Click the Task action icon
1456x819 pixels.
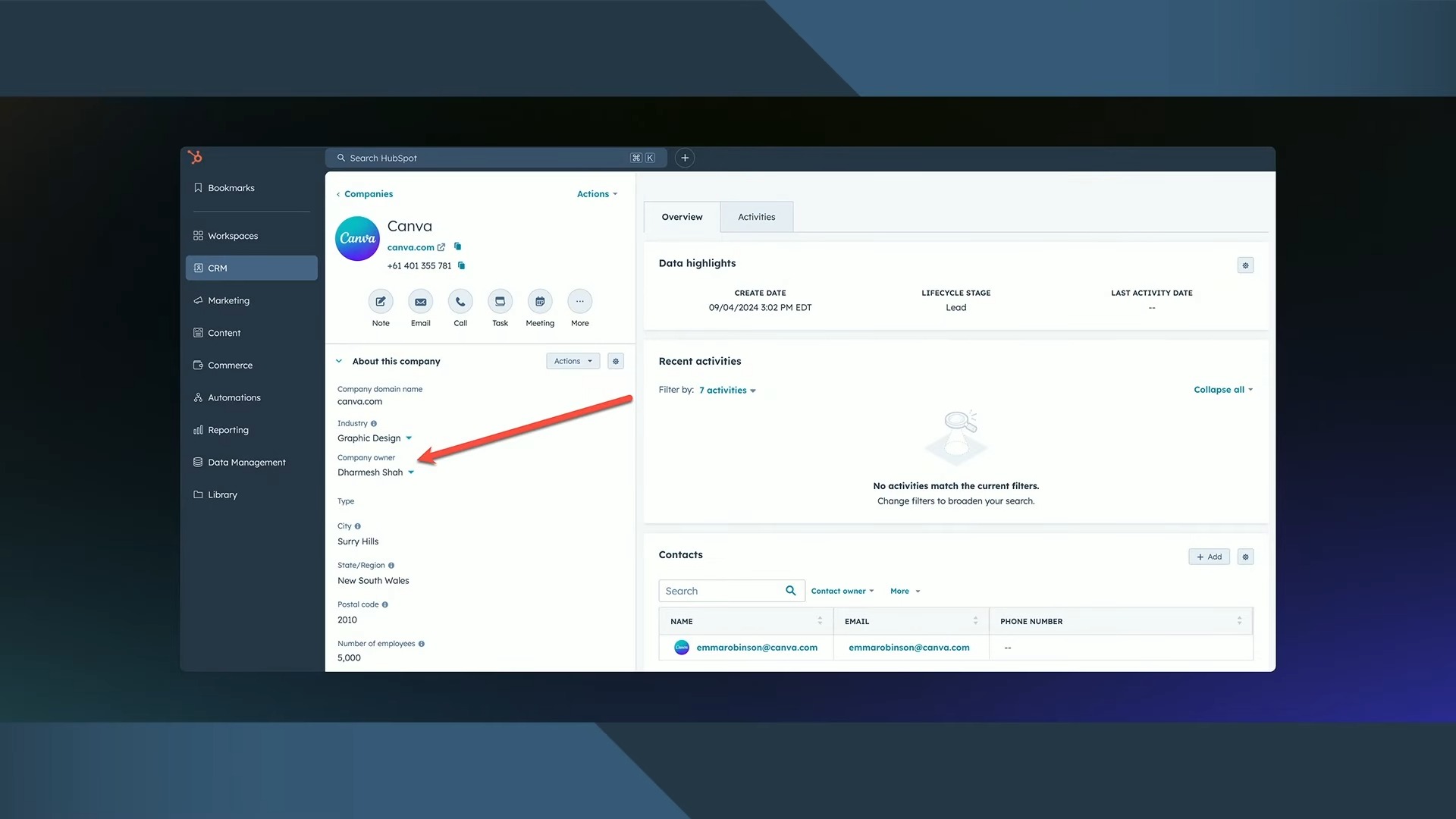click(500, 302)
